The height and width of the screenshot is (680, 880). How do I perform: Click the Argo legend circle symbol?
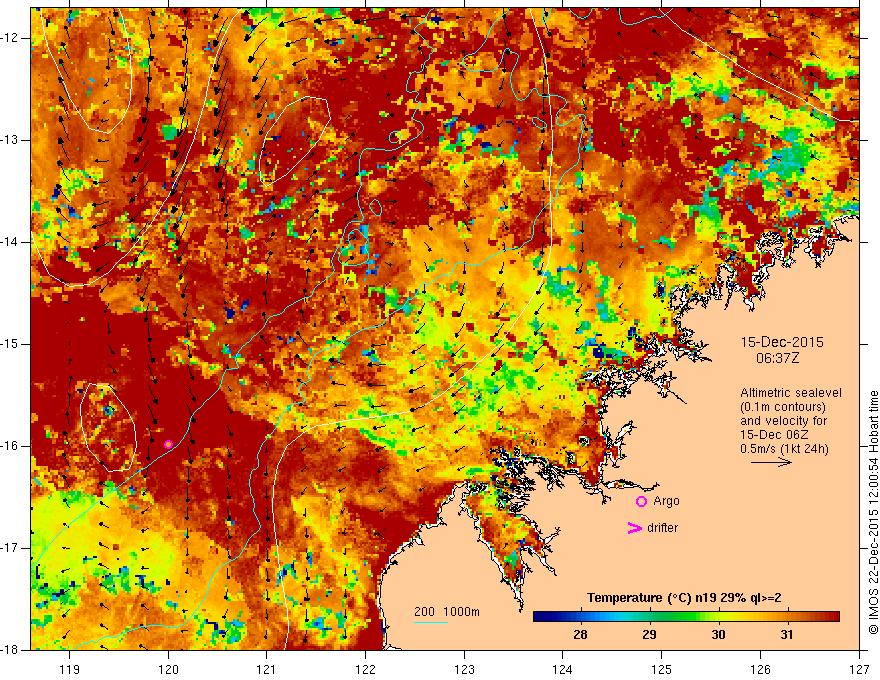click(x=641, y=502)
